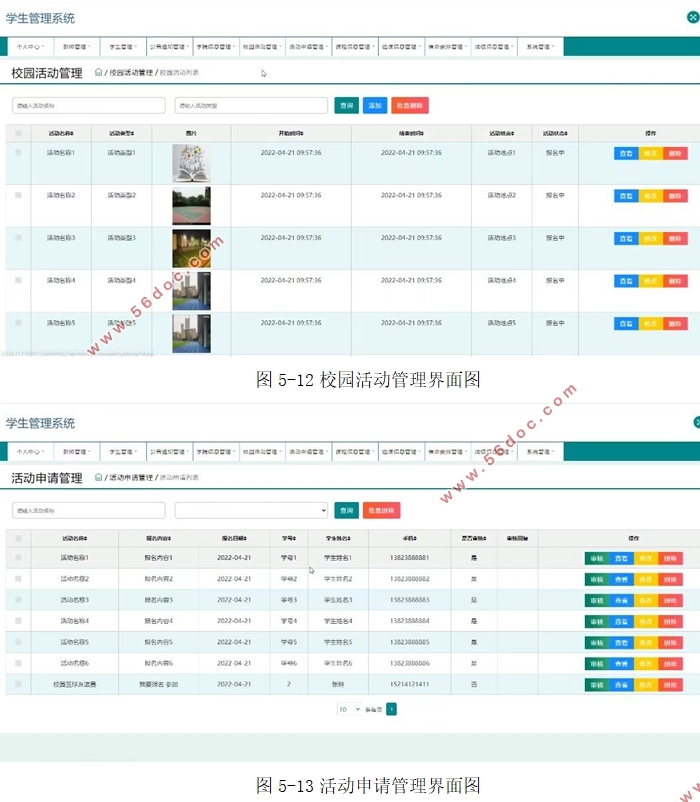Click 校园活动管理 breadcrumb link
The image size is (700, 802).
pos(131,73)
